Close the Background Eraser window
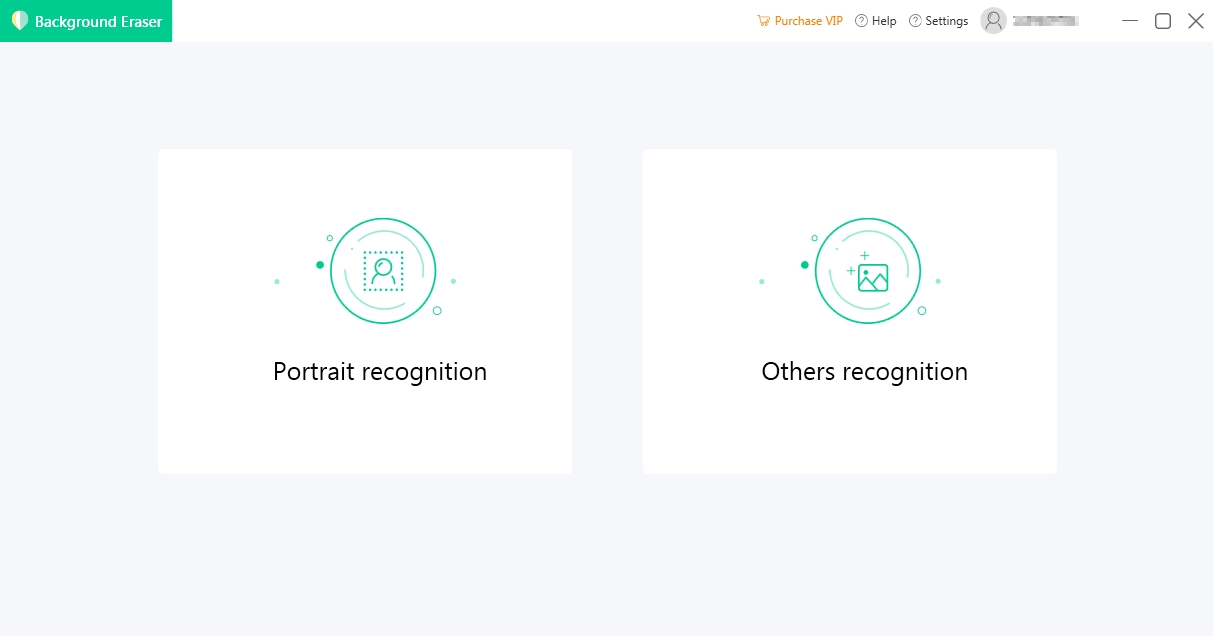This screenshot has height=636, width=1213. [x=1195, y=21]
